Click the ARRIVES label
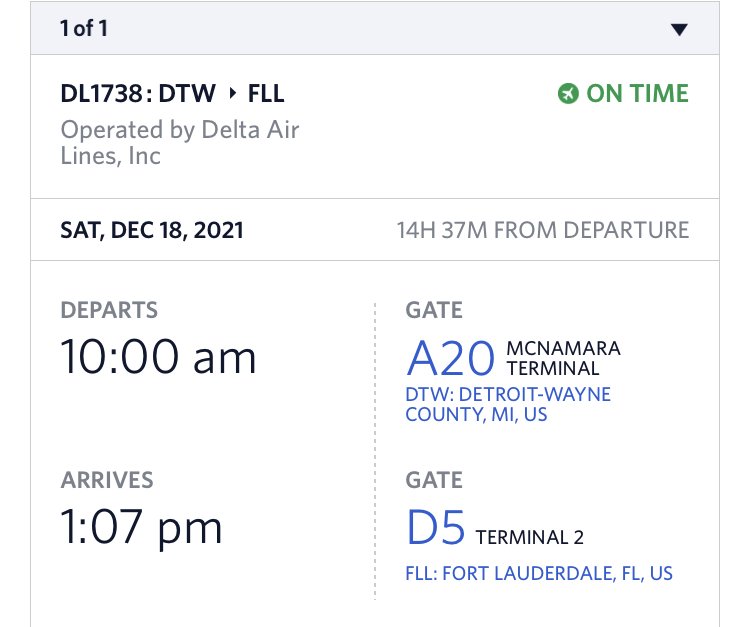 click(x=107, y=480)
